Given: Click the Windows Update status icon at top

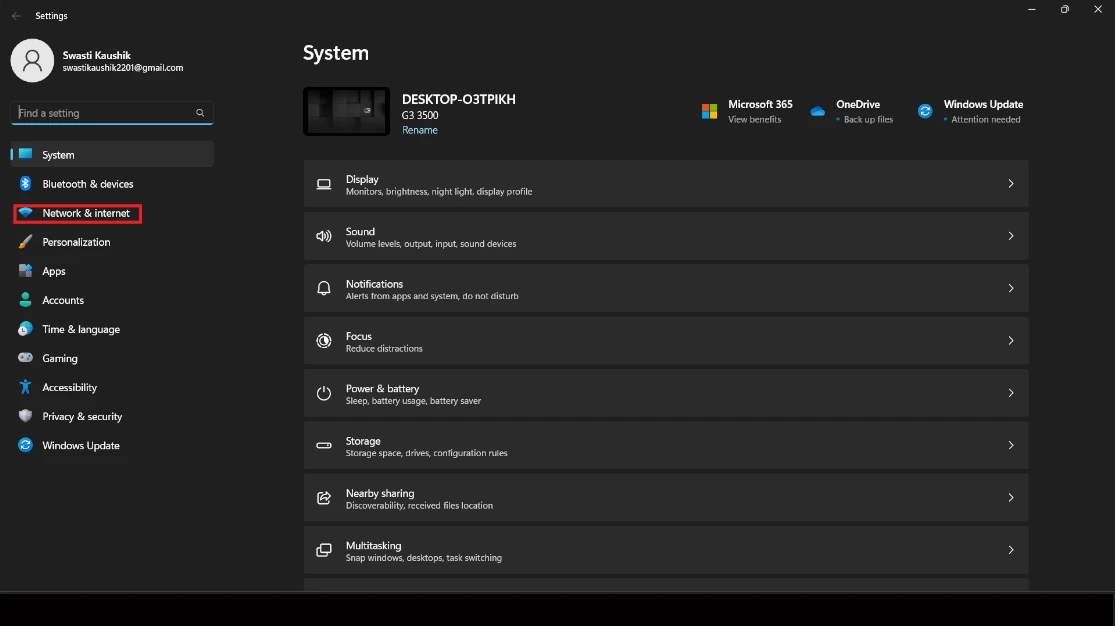Looking at the screenshot, I should pos(925,111).
